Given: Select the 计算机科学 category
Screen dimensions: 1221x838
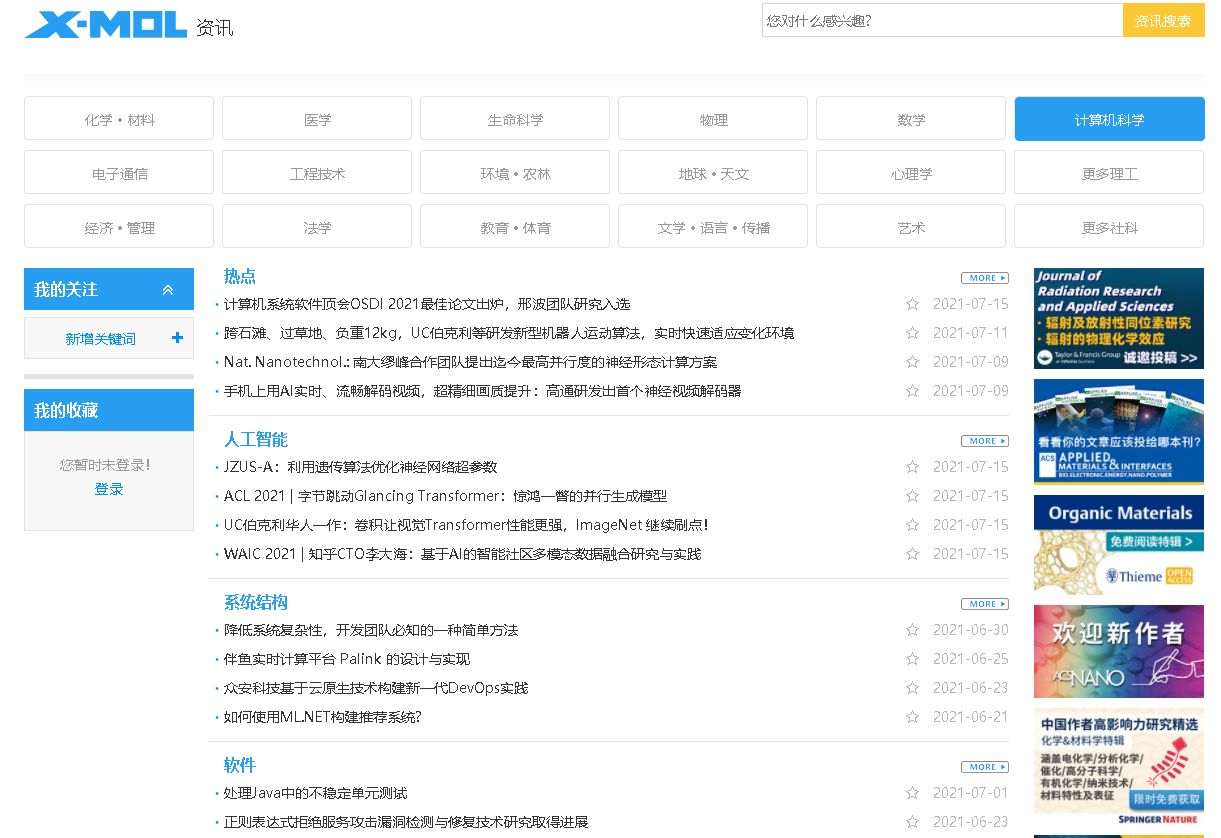Looking at the screenshot, I should (x=1109, y=118).
